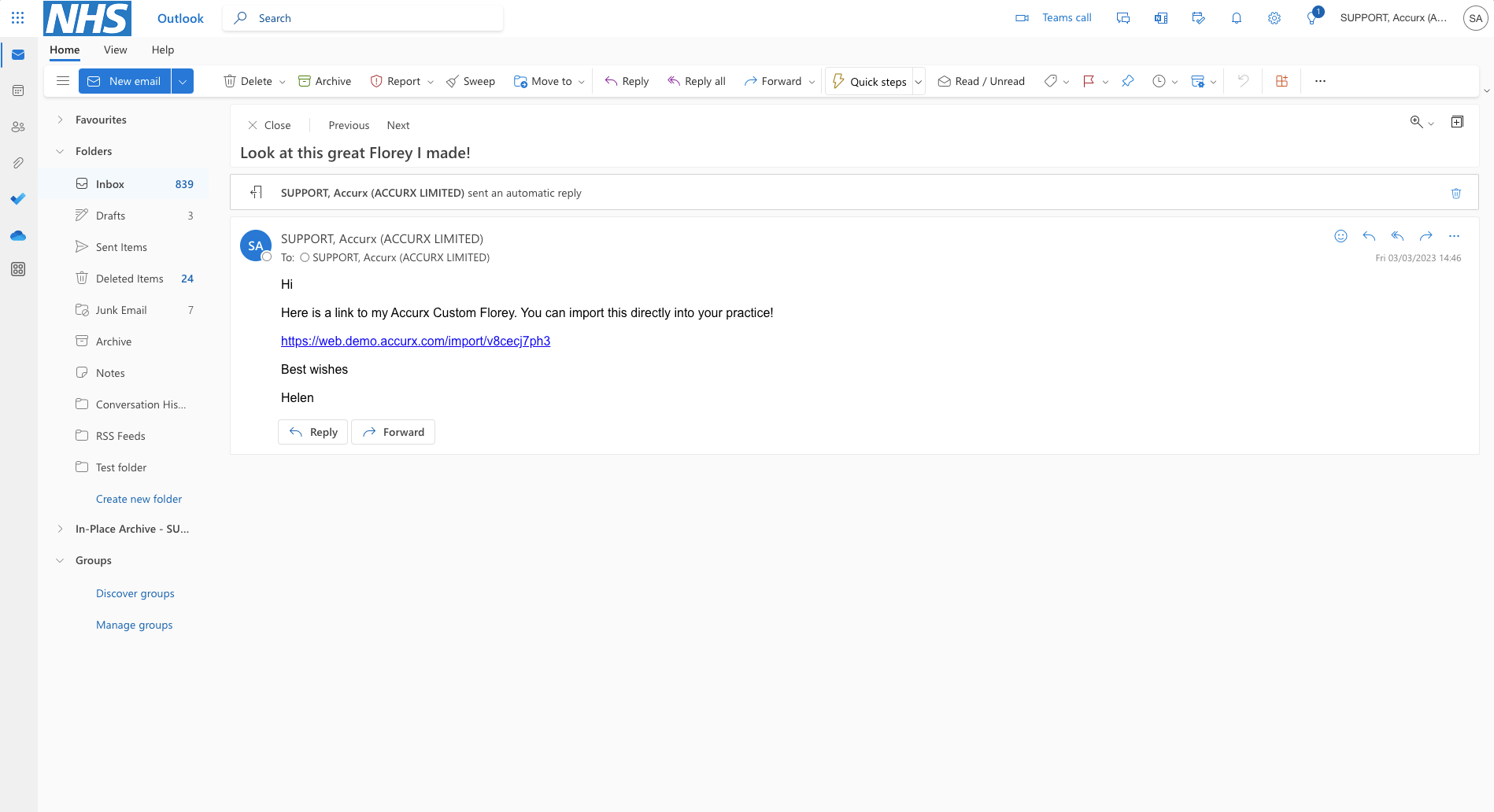Toggle Read / Unread status
The height and width of the screenshot is (812, 1494).
pyautogui.click(x=981, y=81)
